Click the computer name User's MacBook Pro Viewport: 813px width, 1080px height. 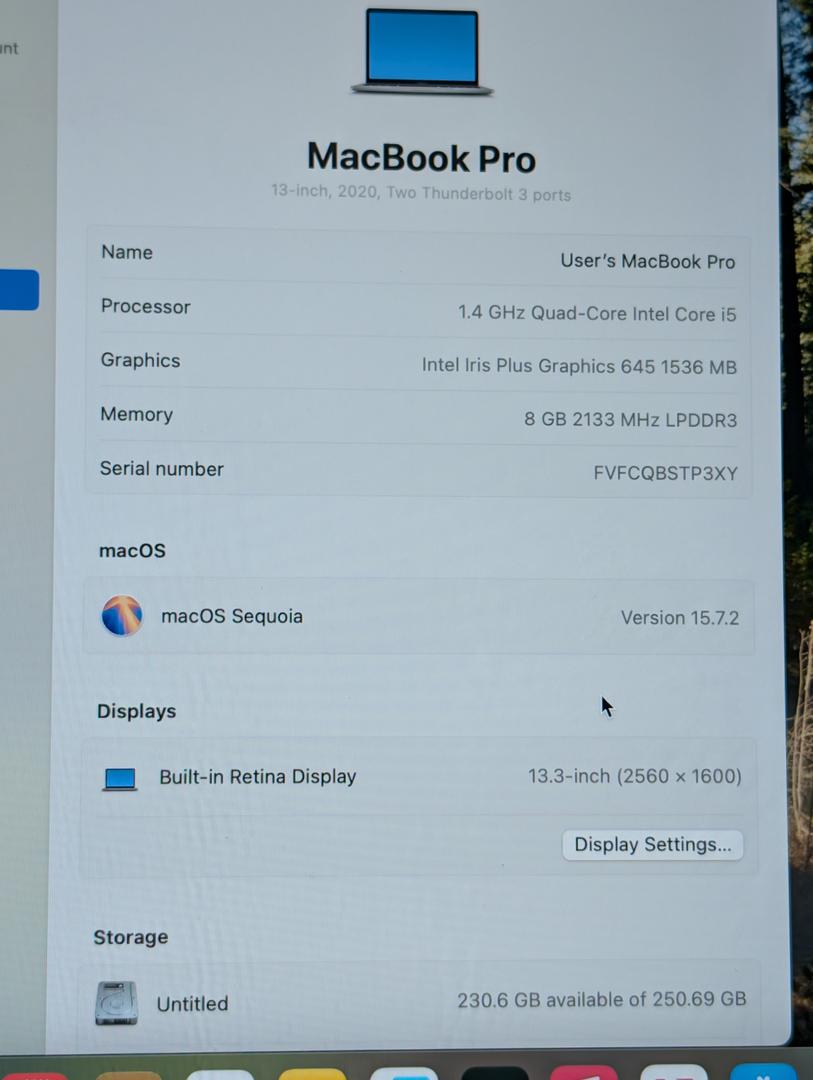coord(647,261)
